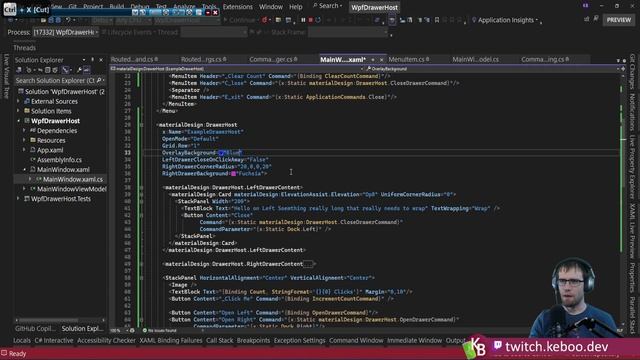Screen dimensions: 640x360
Task: Switch to the GitHub Copilot panel tab
Action: tap(35, 329)
